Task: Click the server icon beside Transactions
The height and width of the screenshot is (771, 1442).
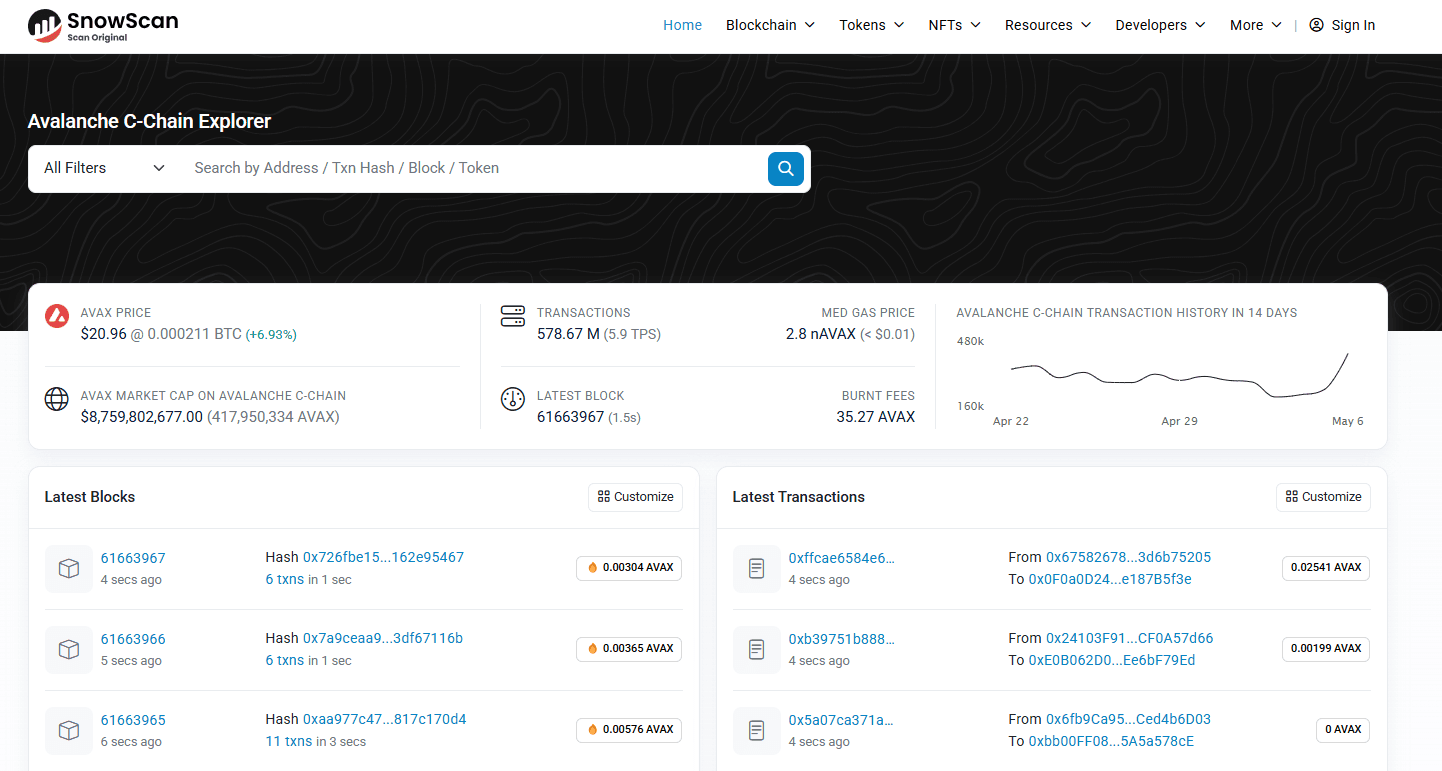Action: 513,316
